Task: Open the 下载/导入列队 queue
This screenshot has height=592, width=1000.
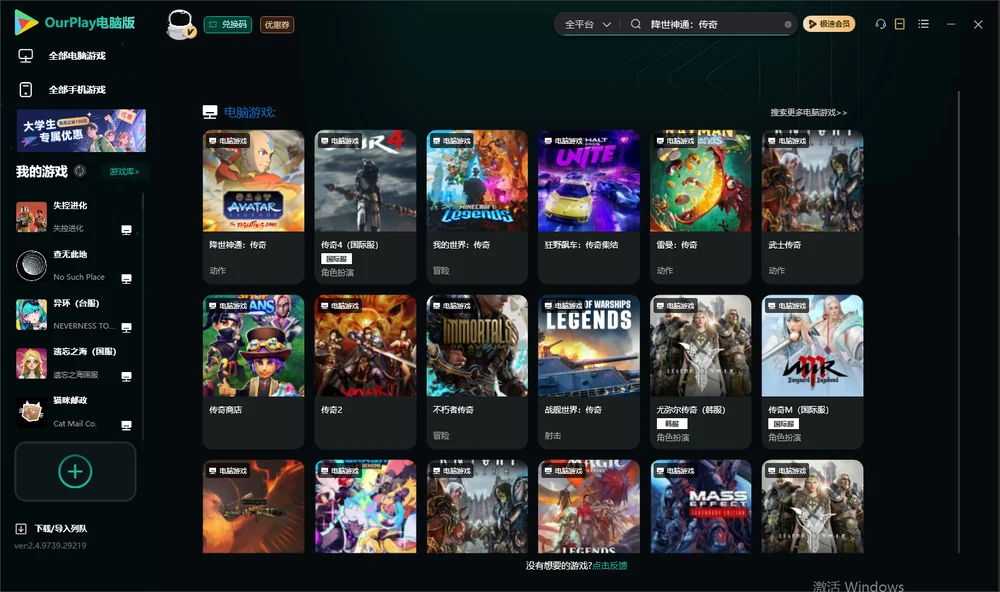Action: 52,528
